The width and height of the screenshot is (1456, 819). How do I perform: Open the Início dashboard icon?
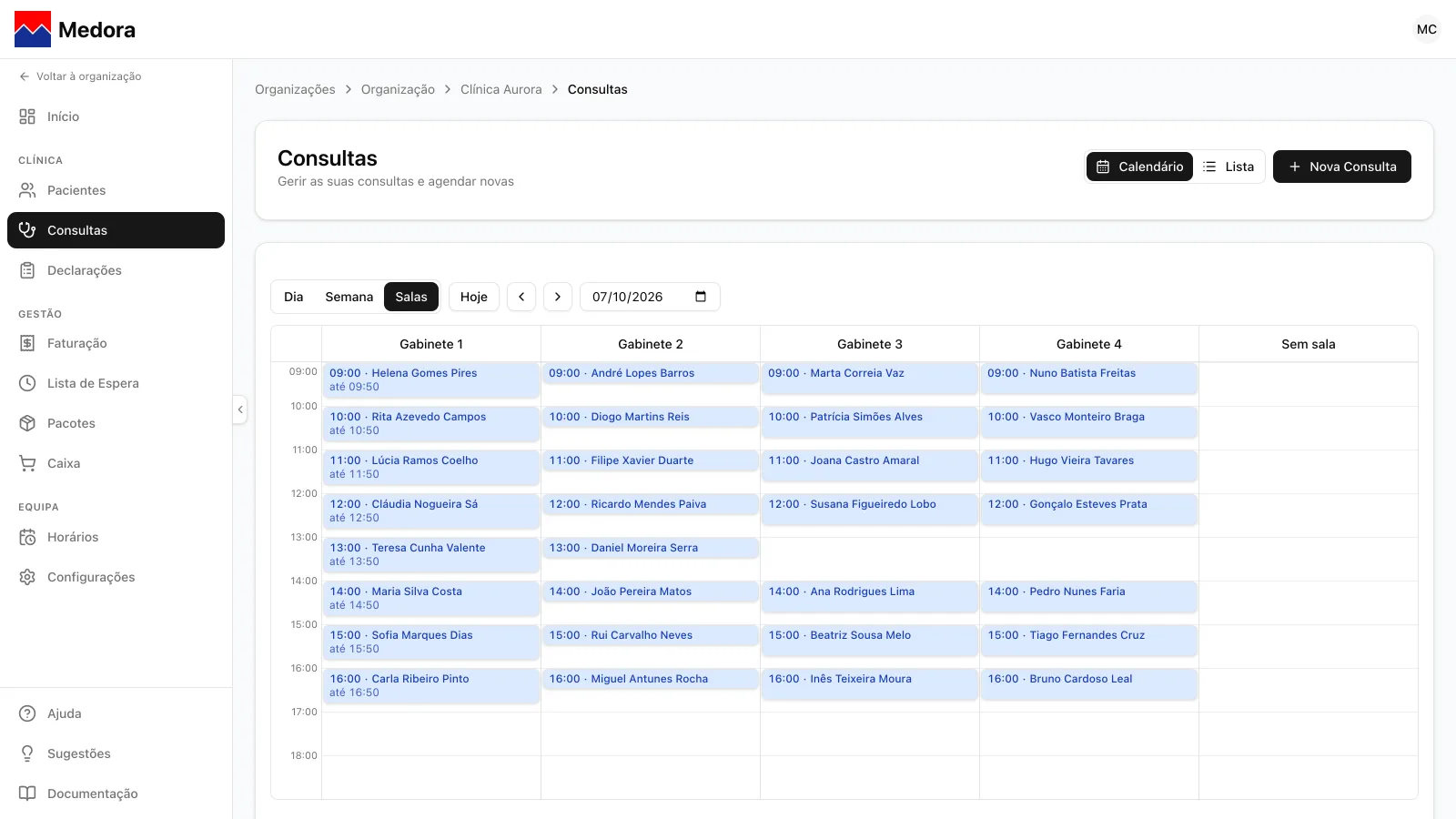27,116
